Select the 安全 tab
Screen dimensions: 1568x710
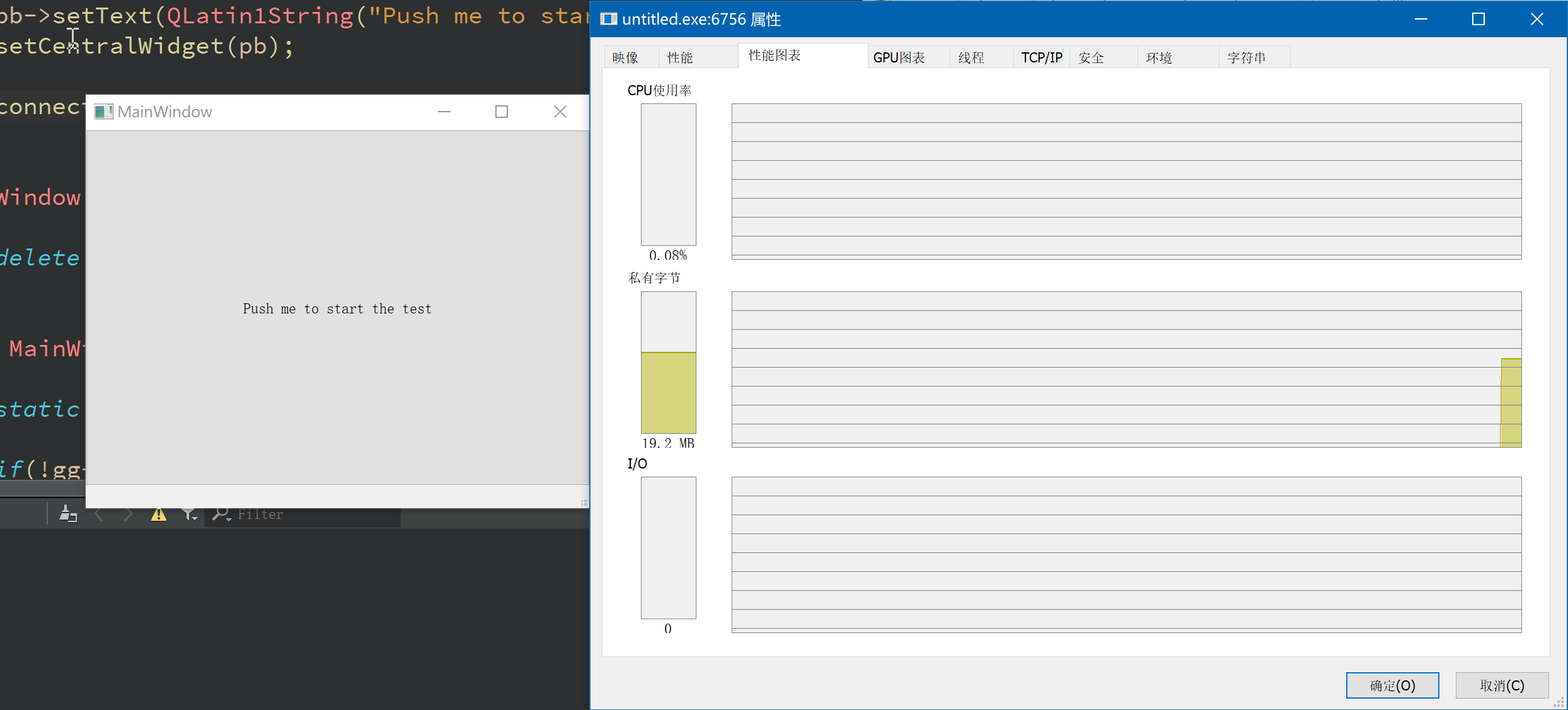1091,57
